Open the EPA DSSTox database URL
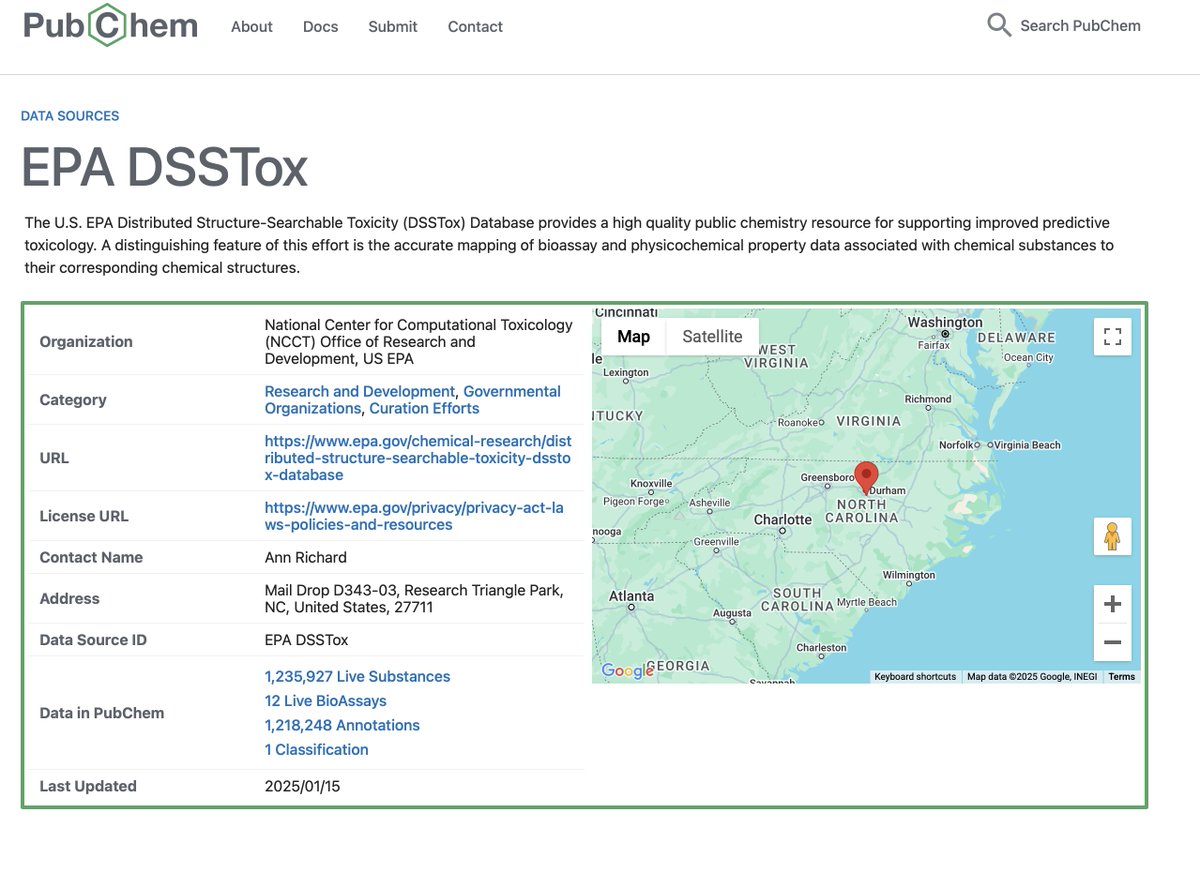Viewport: 1200px width, 873px height. pyautogui.click(x=418, y=458)
